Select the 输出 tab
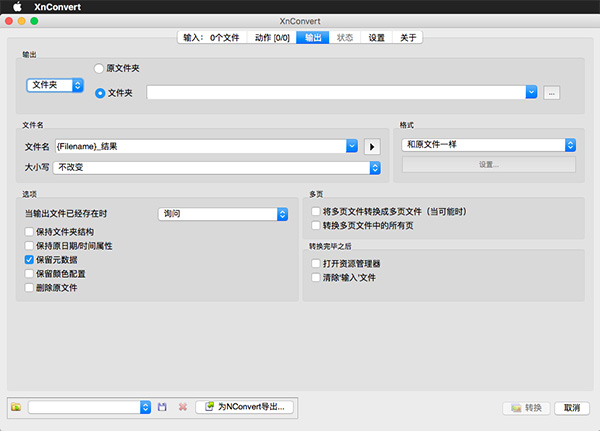Image resolution: width=600 pixels, height=431 pixels. click(313, 38)
